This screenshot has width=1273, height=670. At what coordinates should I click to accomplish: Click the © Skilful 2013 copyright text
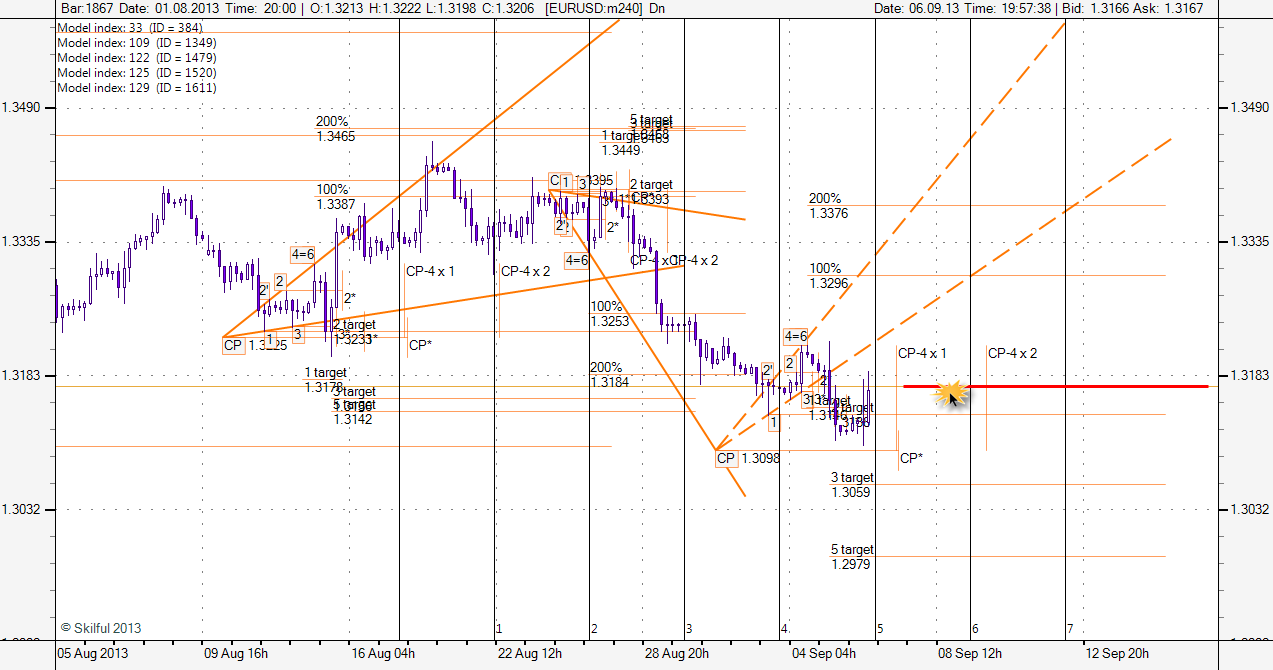tap(100, 629)
